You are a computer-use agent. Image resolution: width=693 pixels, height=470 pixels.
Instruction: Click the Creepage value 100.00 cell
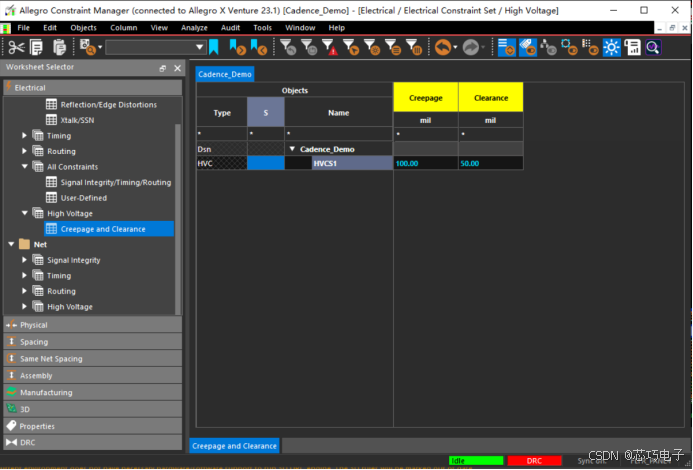(x=426, y=163)
